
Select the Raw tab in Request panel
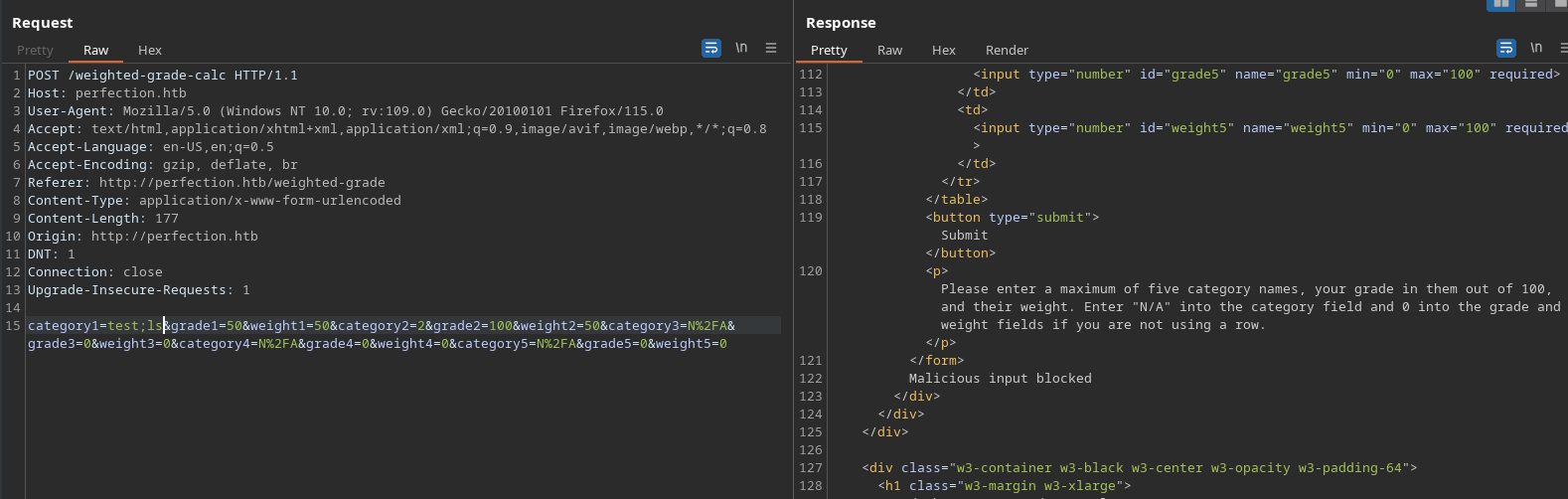pyautogui.click(x=96, y=50)
